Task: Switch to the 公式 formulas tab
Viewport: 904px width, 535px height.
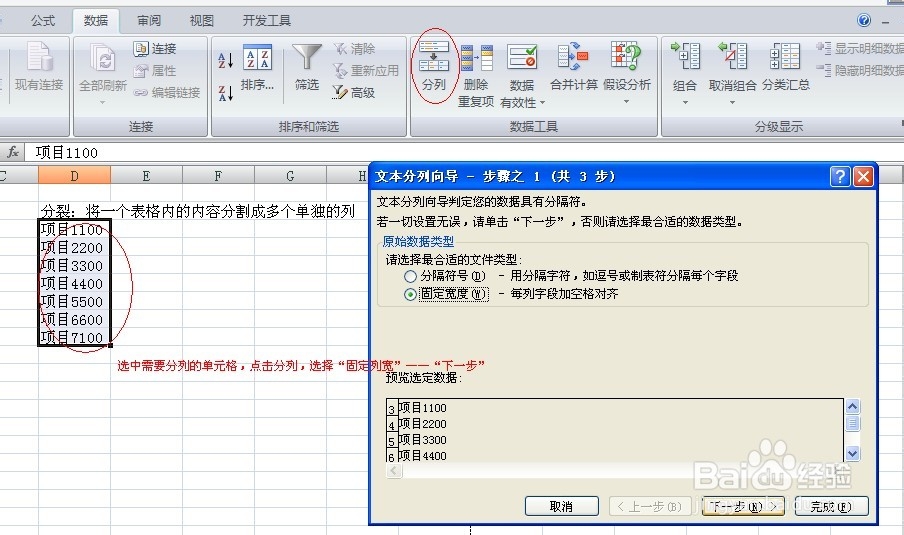Action: coord(43,21)
